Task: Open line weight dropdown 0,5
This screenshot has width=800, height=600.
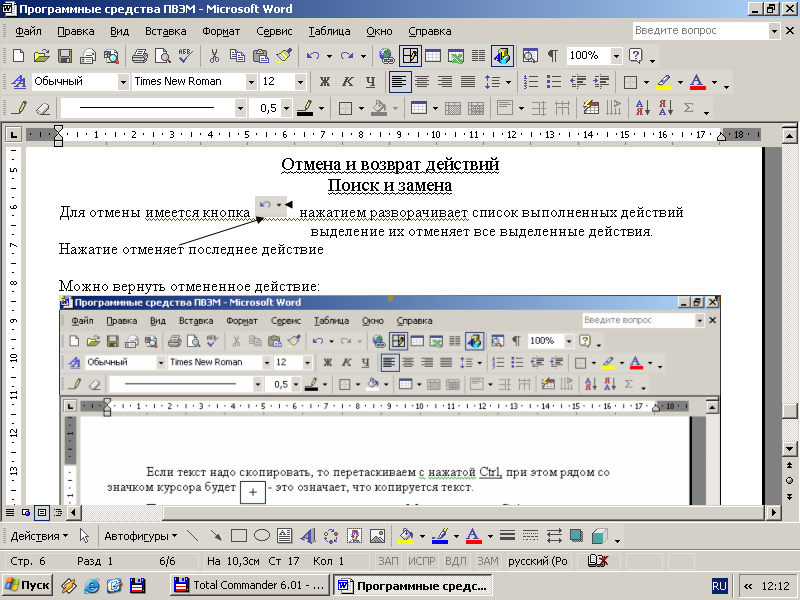Action: pyautogui.click(x=287, y=108)
